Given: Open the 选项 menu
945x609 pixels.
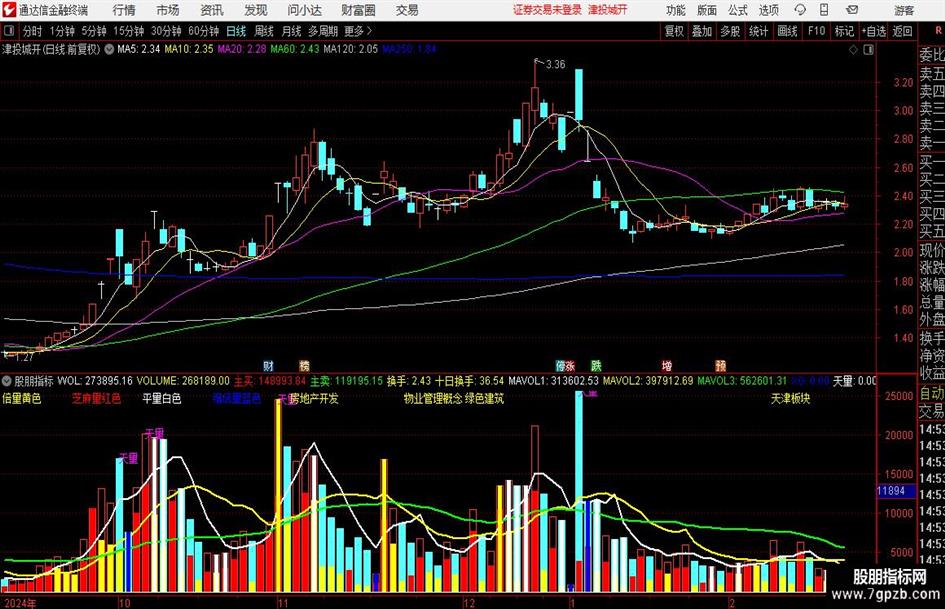Looking at the screenshot, I should [x=768, y=10].
